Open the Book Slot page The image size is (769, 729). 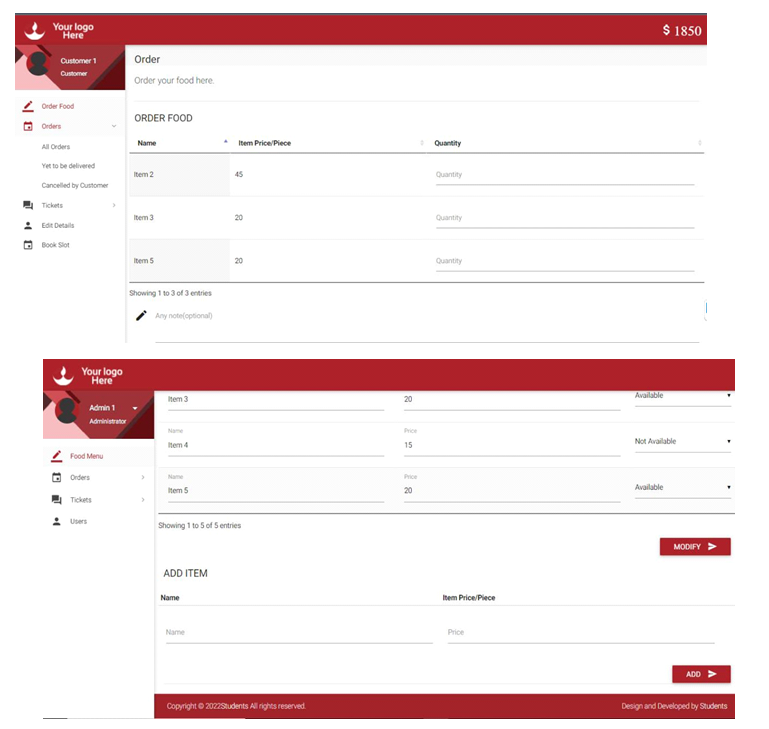[55, 245]
